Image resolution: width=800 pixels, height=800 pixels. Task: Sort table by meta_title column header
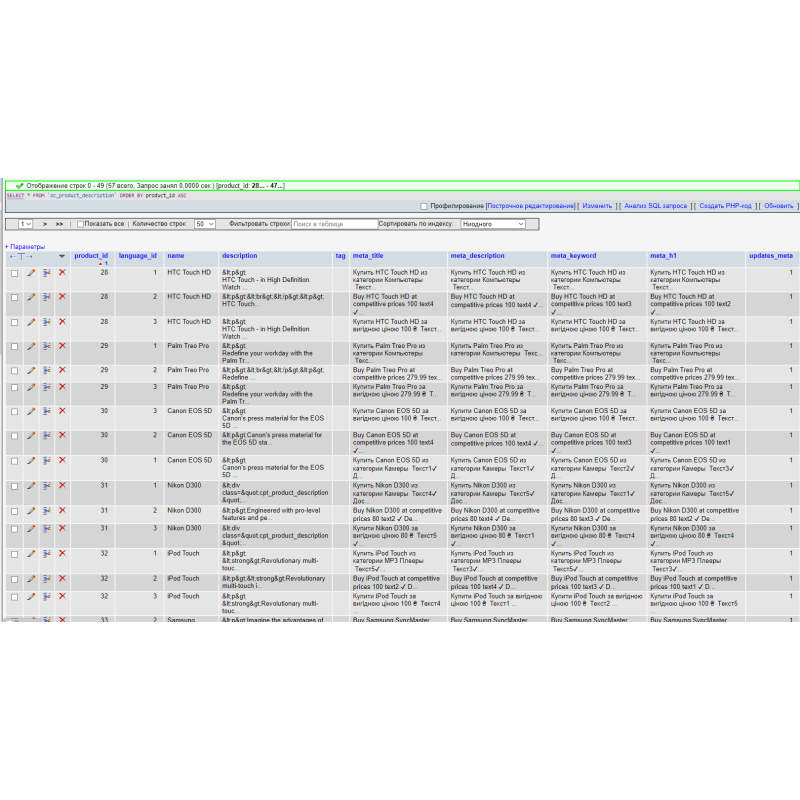367,256
